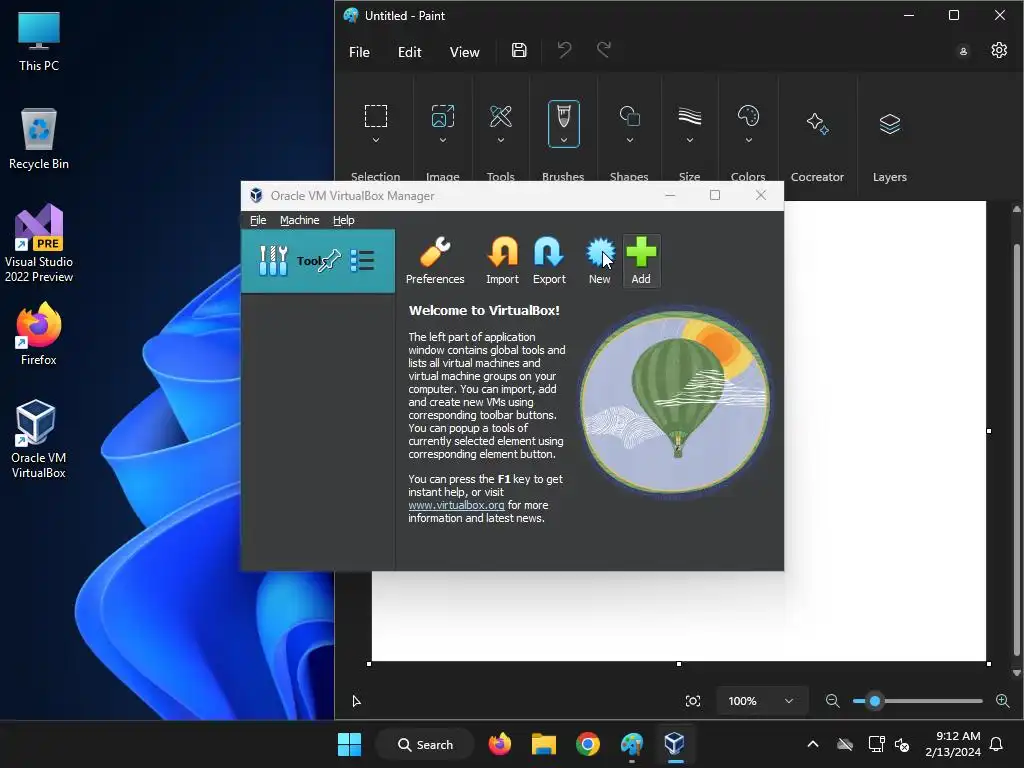Click the Paint zoom slider handle
1024x768 pixels.
pos(875,701)
